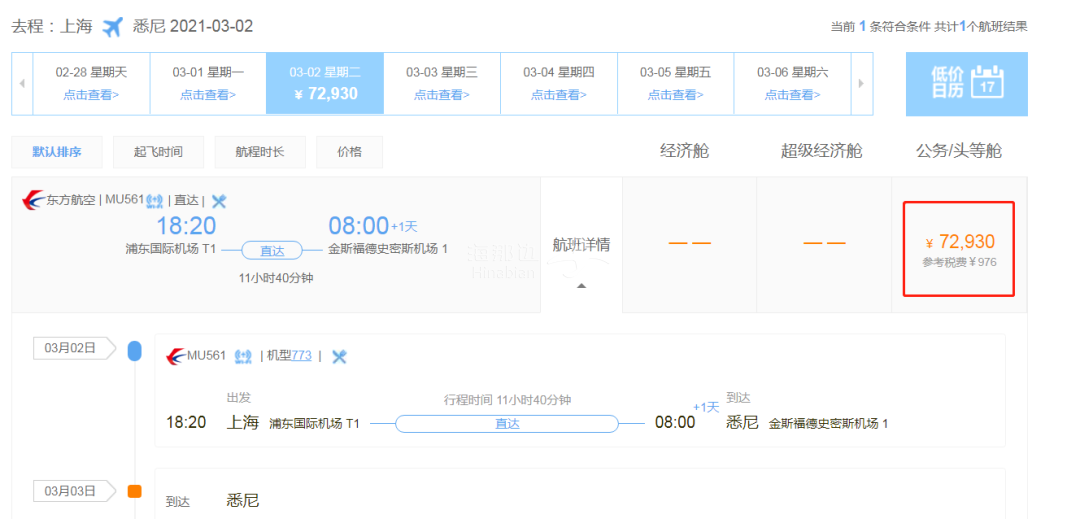Open aircraft type 773 link

point(301,355)
